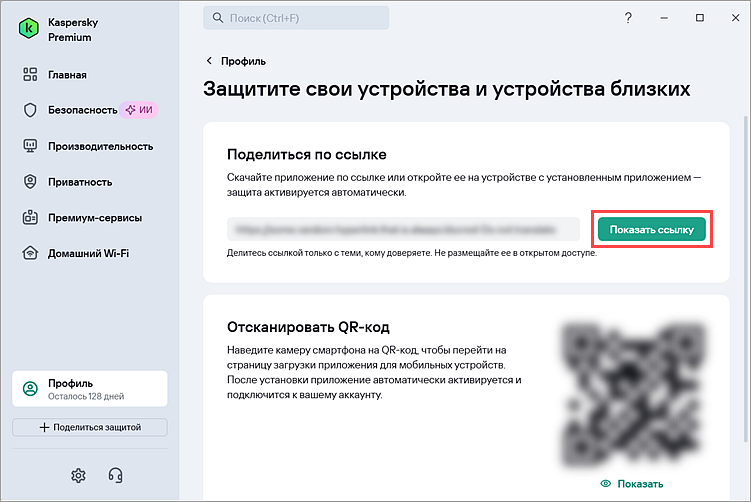Viewport: 751px width, 502px height.
Task: Click Показать ссылку button
Action: [x=651, y=229]
